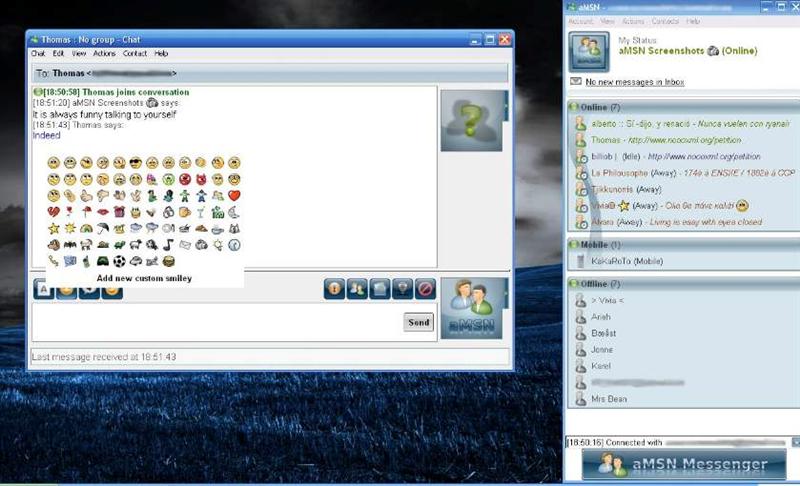Screen dimensions: 800x486
Task: Open 'No new messages in Inbox' link
Action: point(635,82)
